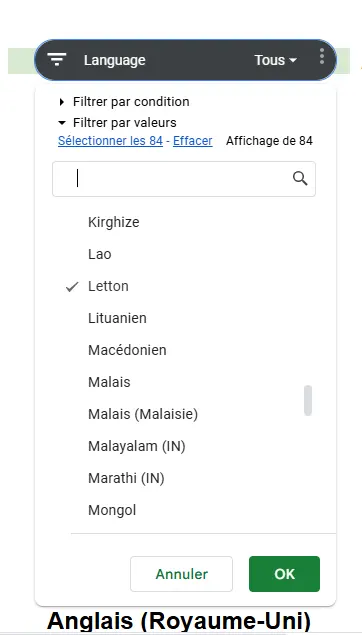Click the Sélectionner les 84 link
Viewport: 362px width, 635px height.
111,141
